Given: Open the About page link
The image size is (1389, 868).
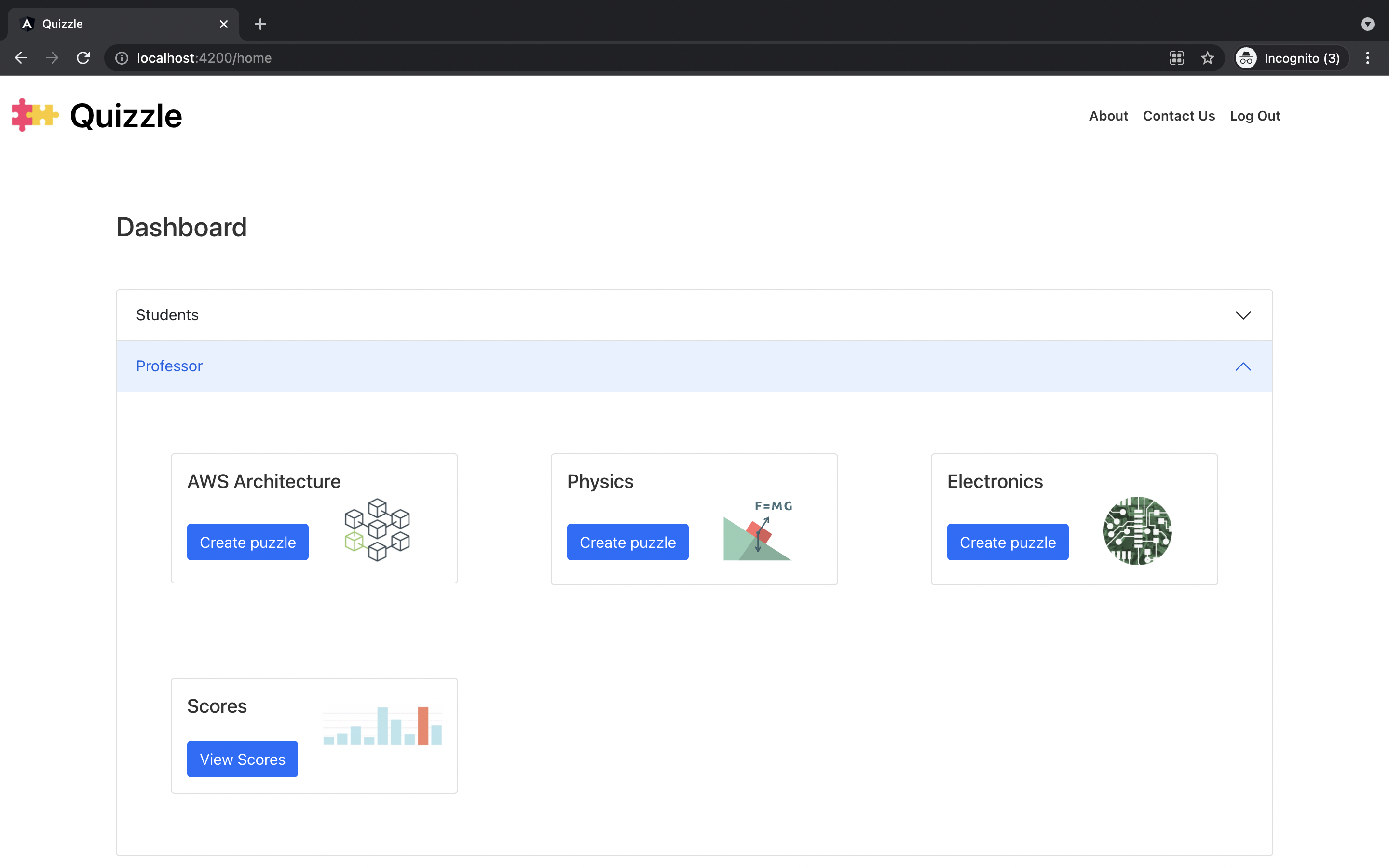Looking at the screenshot, I should tap(1108, 116).
